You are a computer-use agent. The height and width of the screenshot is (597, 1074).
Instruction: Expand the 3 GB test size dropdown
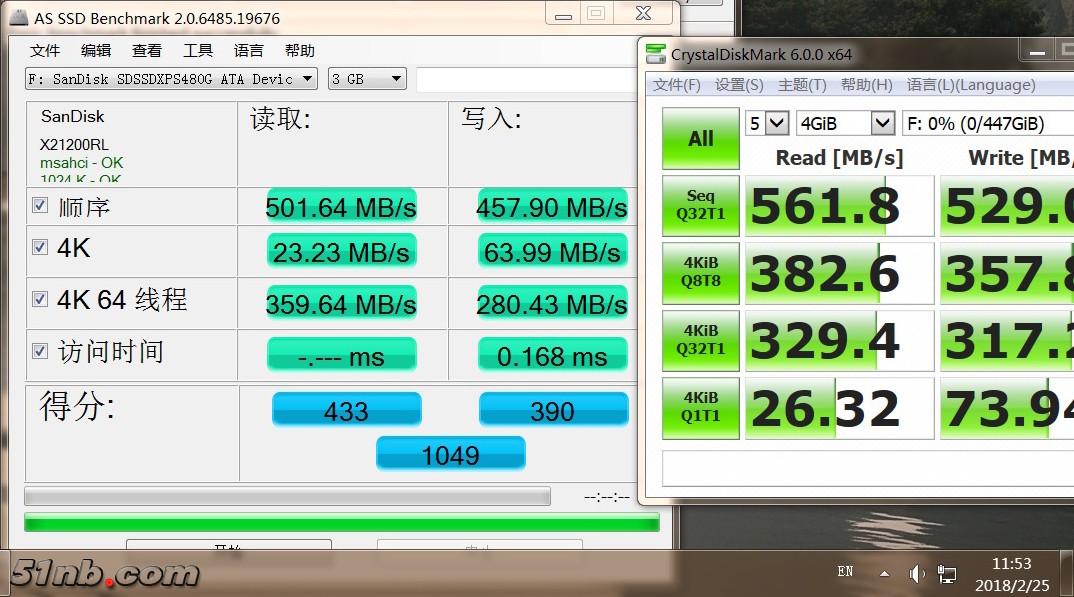tap(367, 79)
